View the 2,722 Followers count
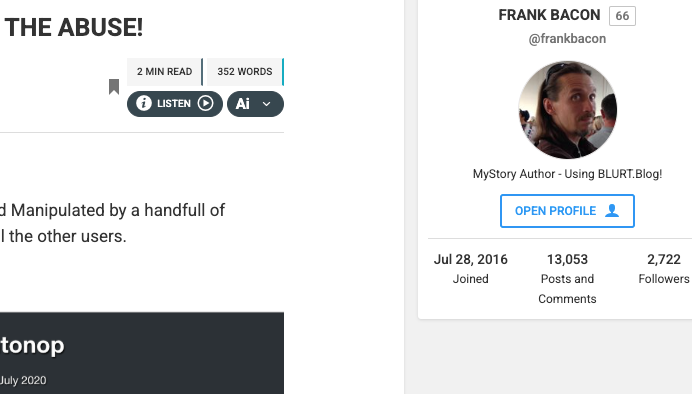This screenshot has height=394, width=692. [x=663, y=269]
